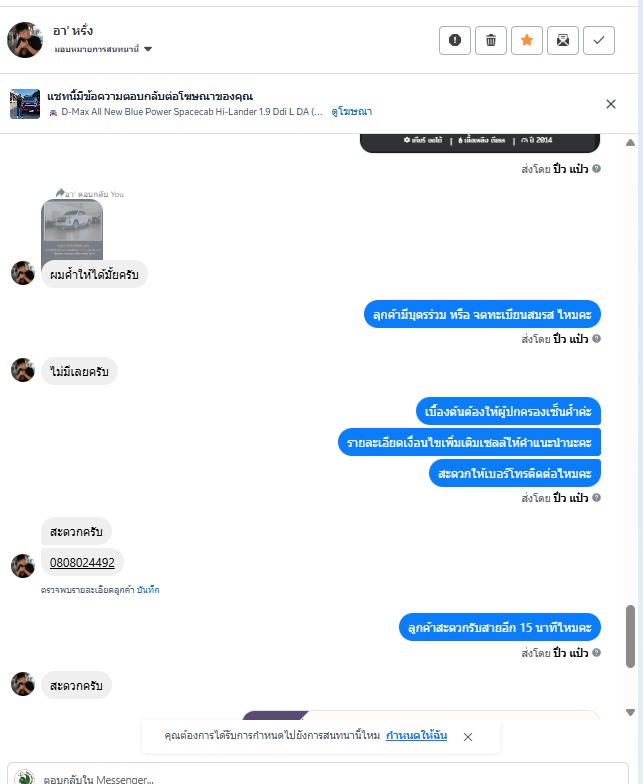Click phone number 0808024492
The image size is (643, 784).
pos(82,562)
